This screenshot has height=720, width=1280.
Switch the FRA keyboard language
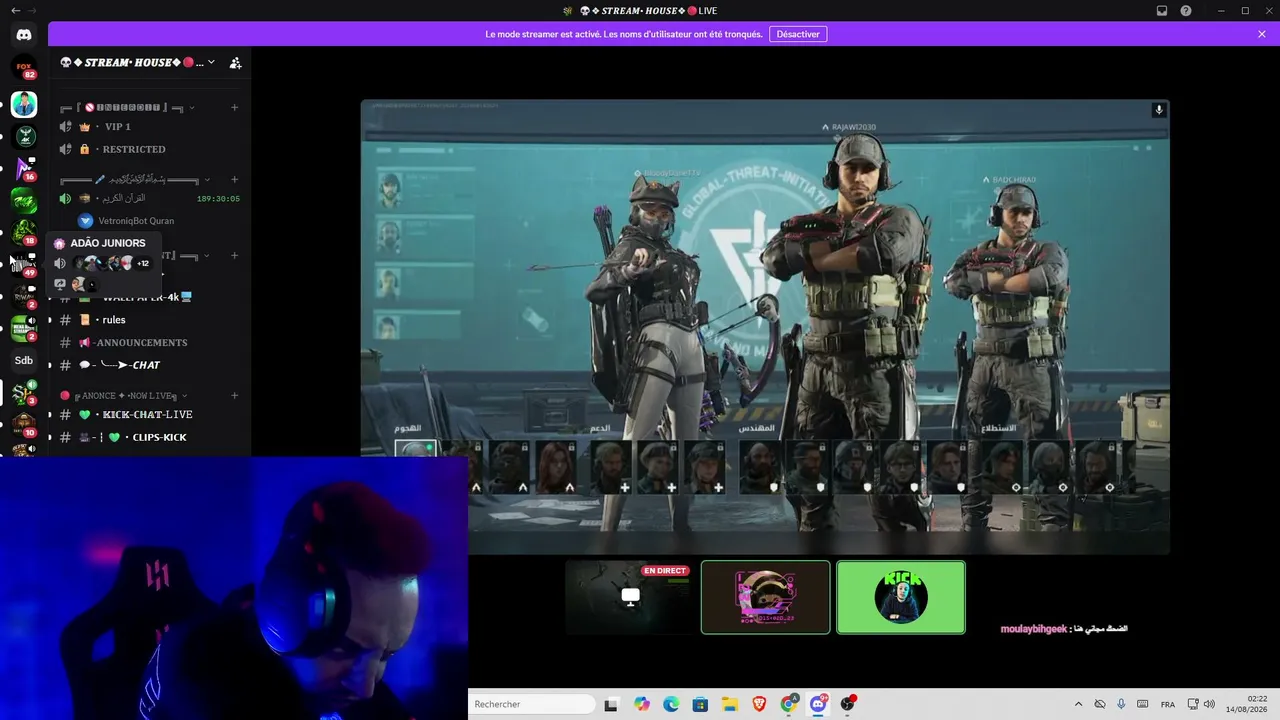coord(1168,704)
